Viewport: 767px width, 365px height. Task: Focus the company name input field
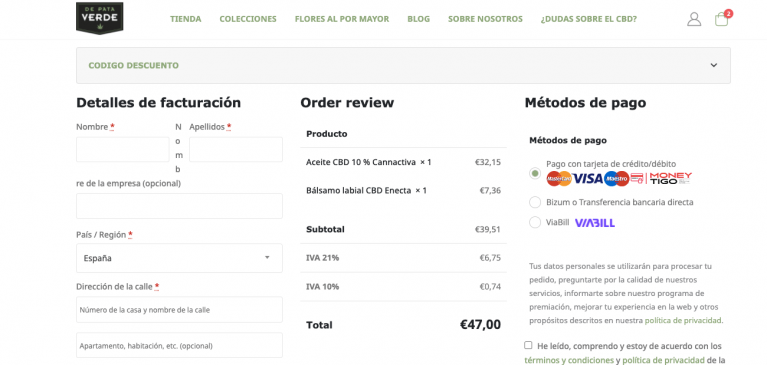click(x=179, y=206)
